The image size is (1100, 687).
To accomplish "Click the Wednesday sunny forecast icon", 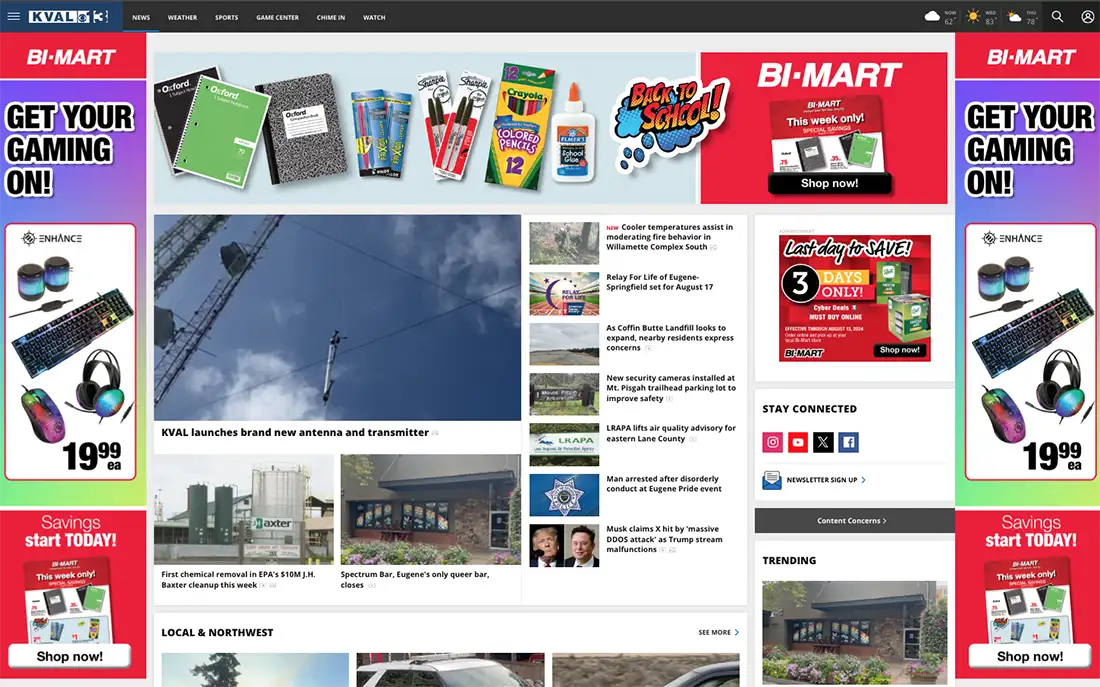I will (972, 16).
